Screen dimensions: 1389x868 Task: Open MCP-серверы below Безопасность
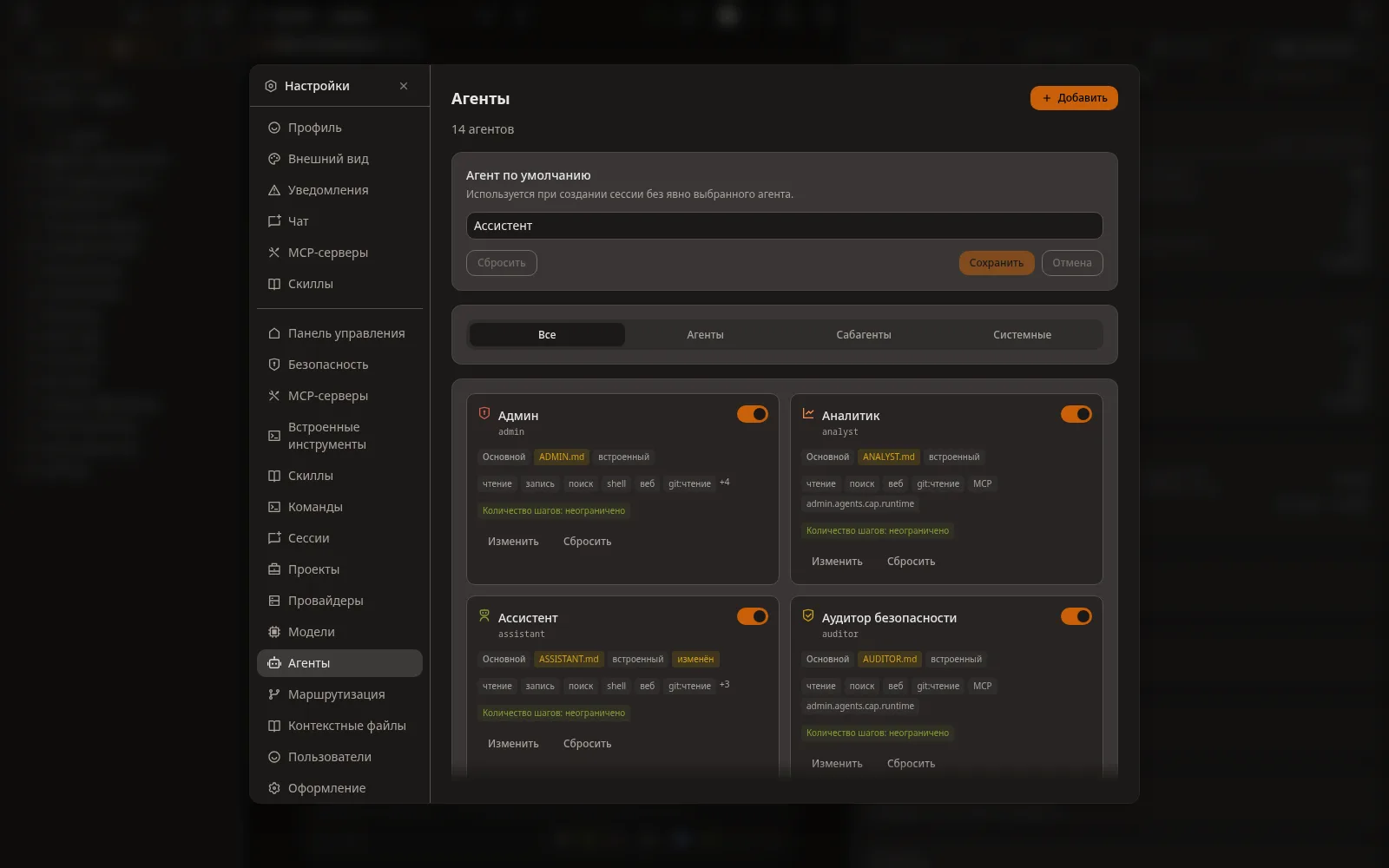click(x=339, y=396)
